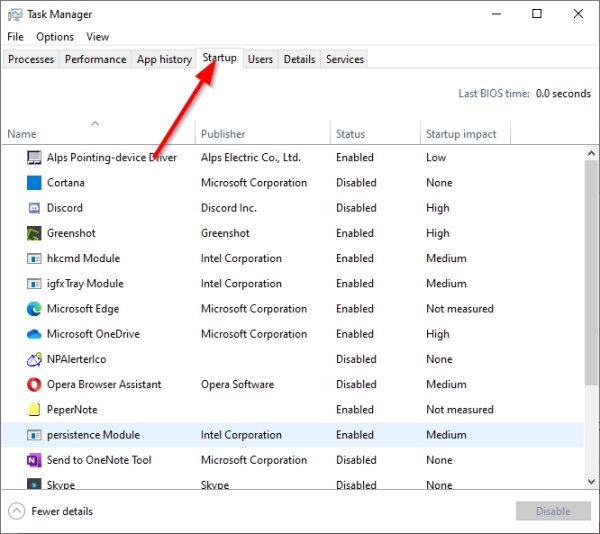Select the Discord row name
Image resolution: width=600 pixels, height=534 pixels.
click(x=65, y=208)
